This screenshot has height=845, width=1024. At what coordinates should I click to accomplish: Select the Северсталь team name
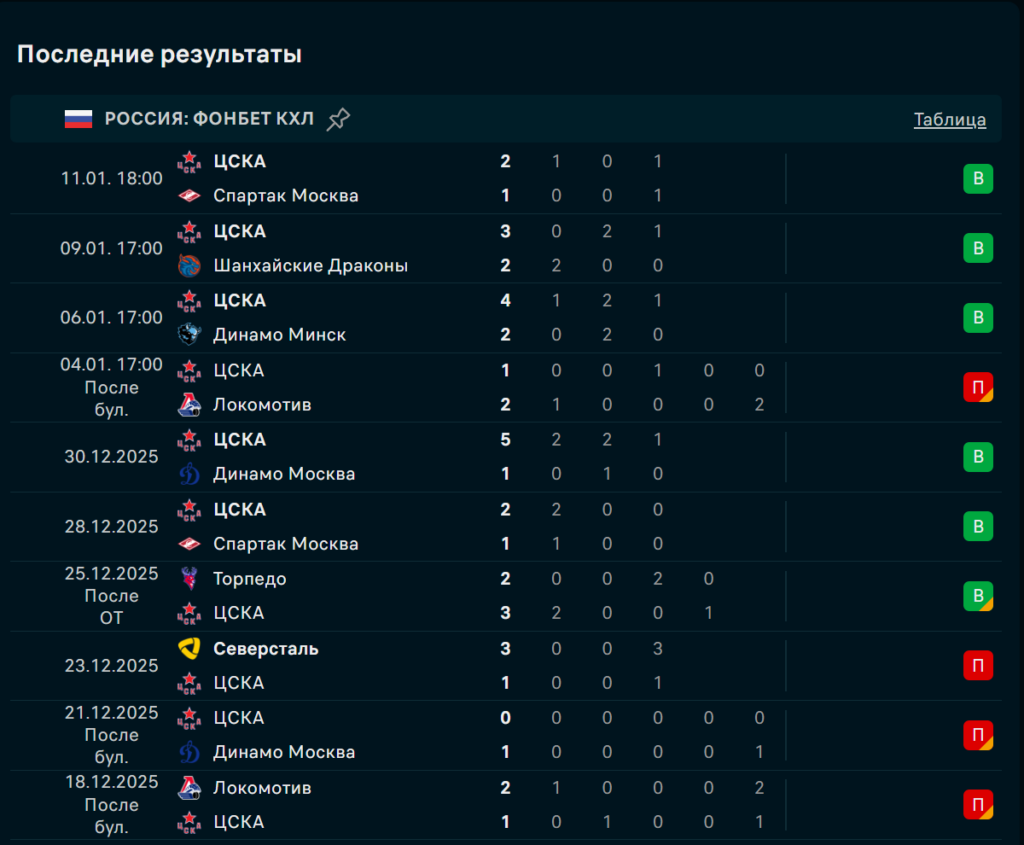tap(266, 649)
